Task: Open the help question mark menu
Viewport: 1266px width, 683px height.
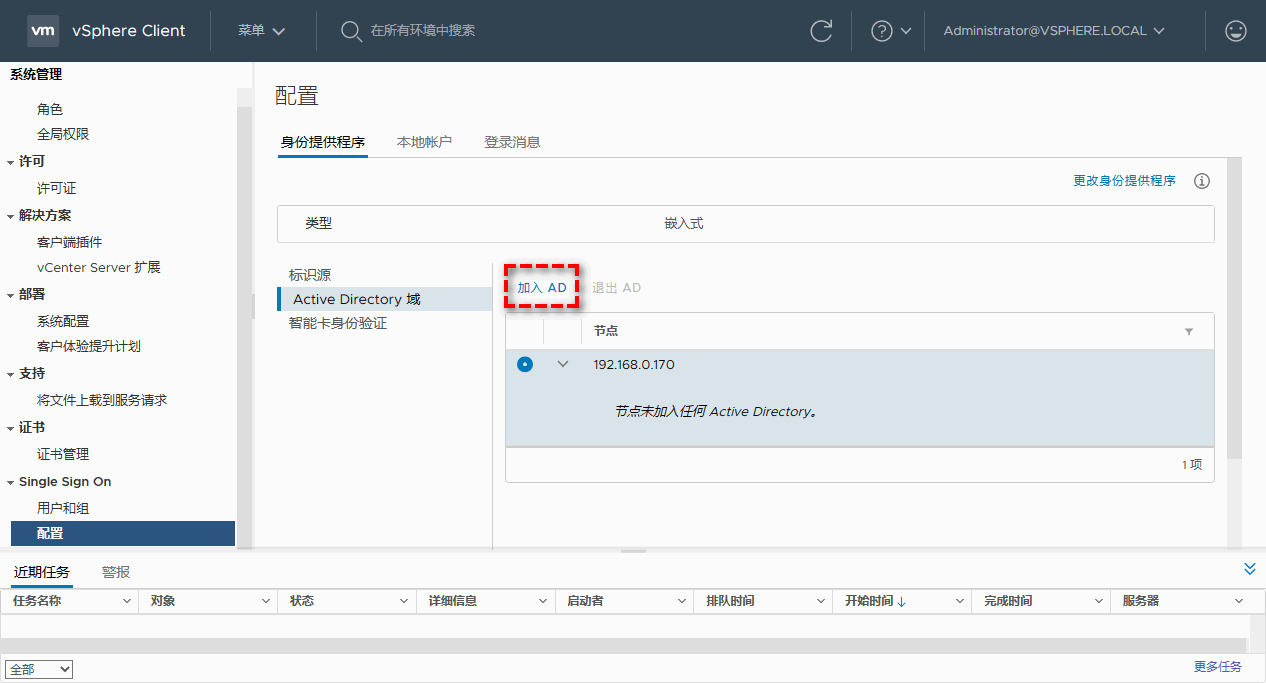Action: [x=891, y=31]
